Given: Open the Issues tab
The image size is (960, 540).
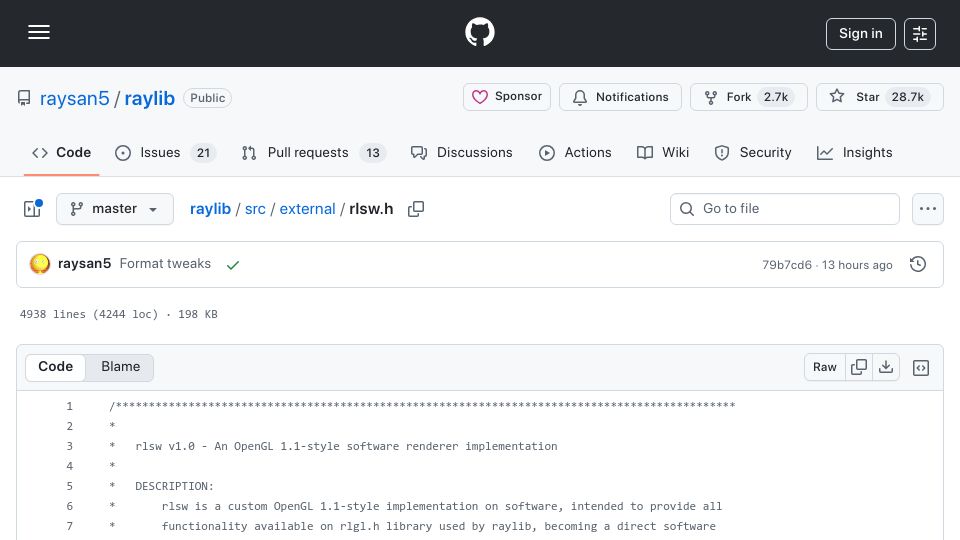Looking at the screenshot, I should pyautogui.click(x=165, y=152).
